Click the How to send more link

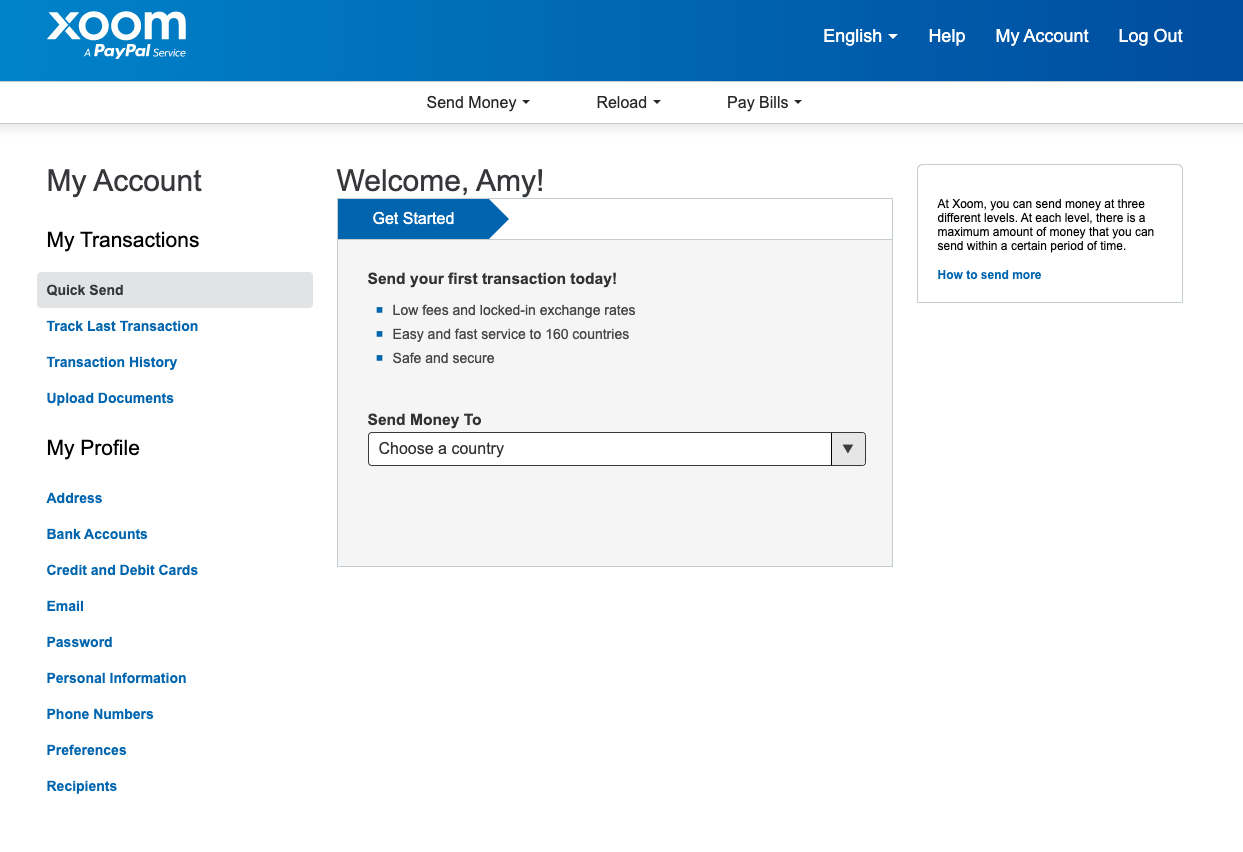tap(989, 274)
